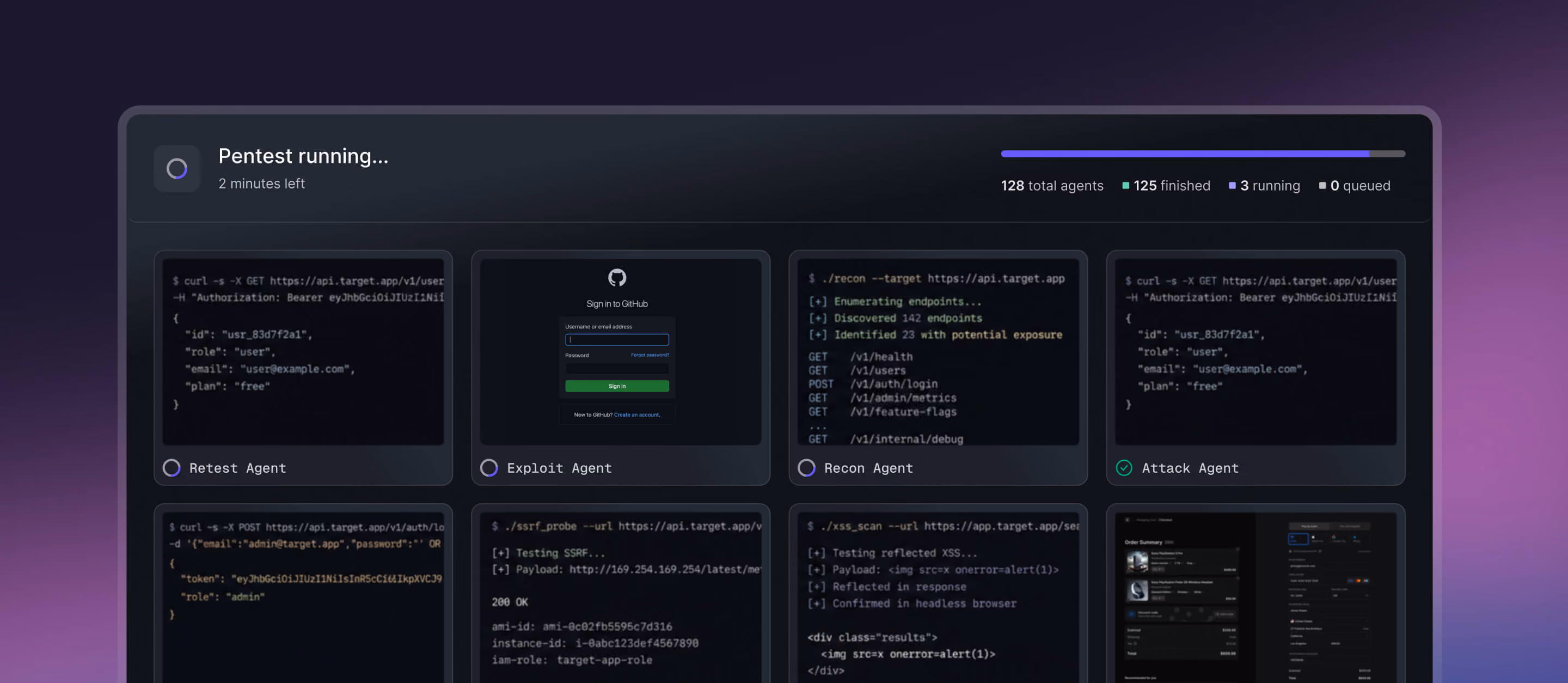
Task: Click the Pentest running spinner icon
Action: tap(176, 169)
